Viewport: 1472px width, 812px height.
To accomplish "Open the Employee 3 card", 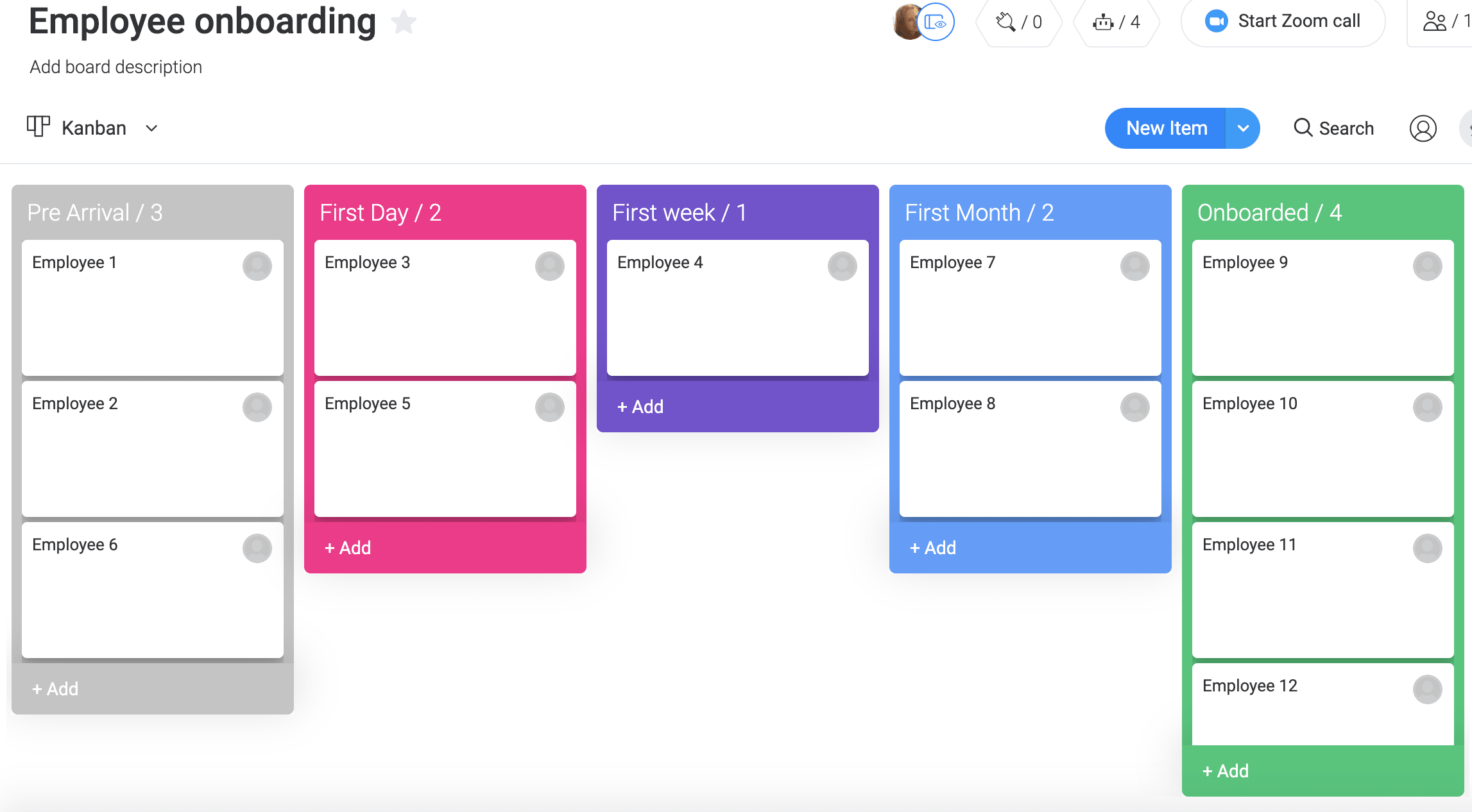I will (x=445, y=308).
